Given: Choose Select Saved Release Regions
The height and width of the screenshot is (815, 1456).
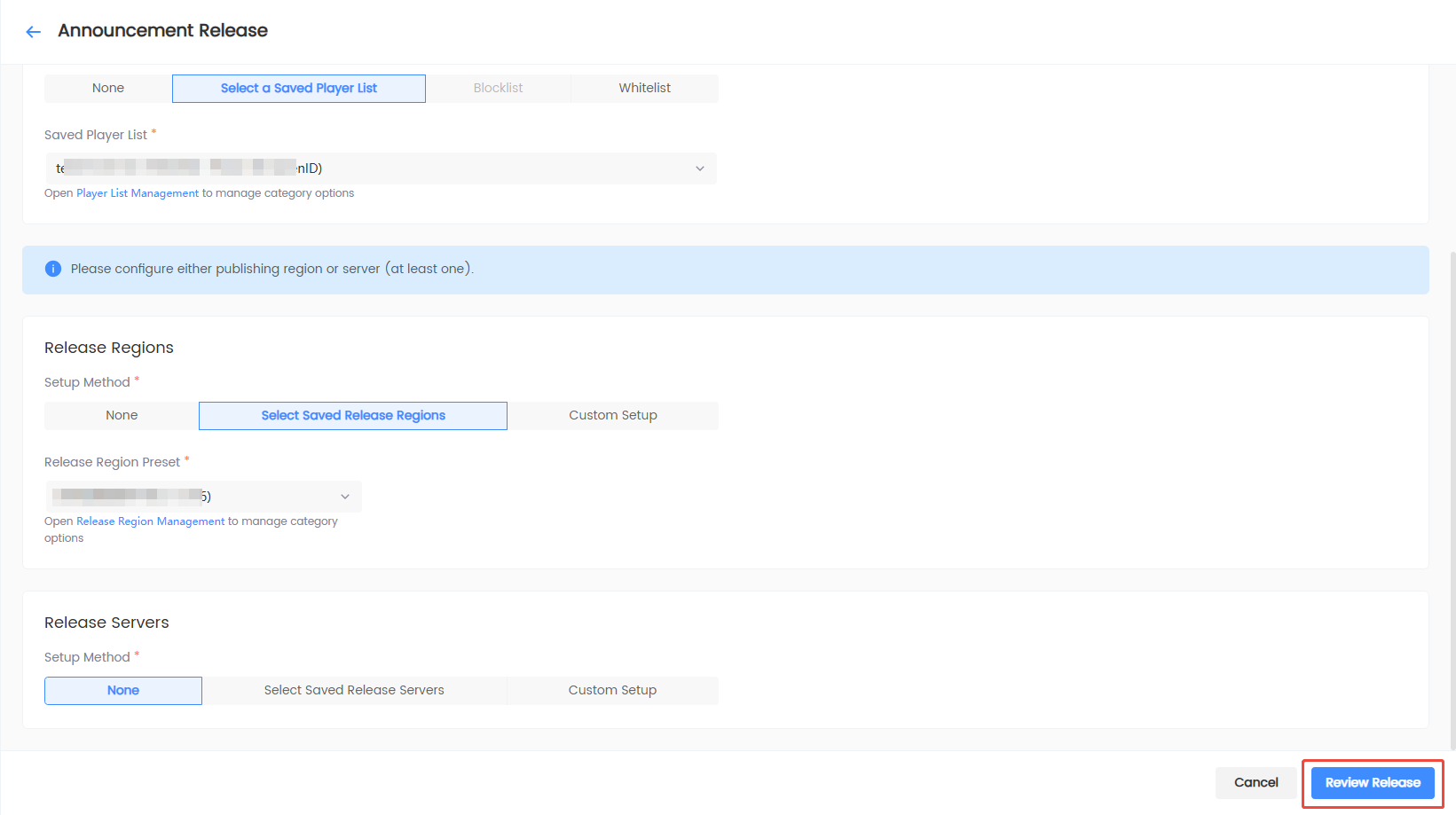Looking at the screenshot, I should 353,416.
